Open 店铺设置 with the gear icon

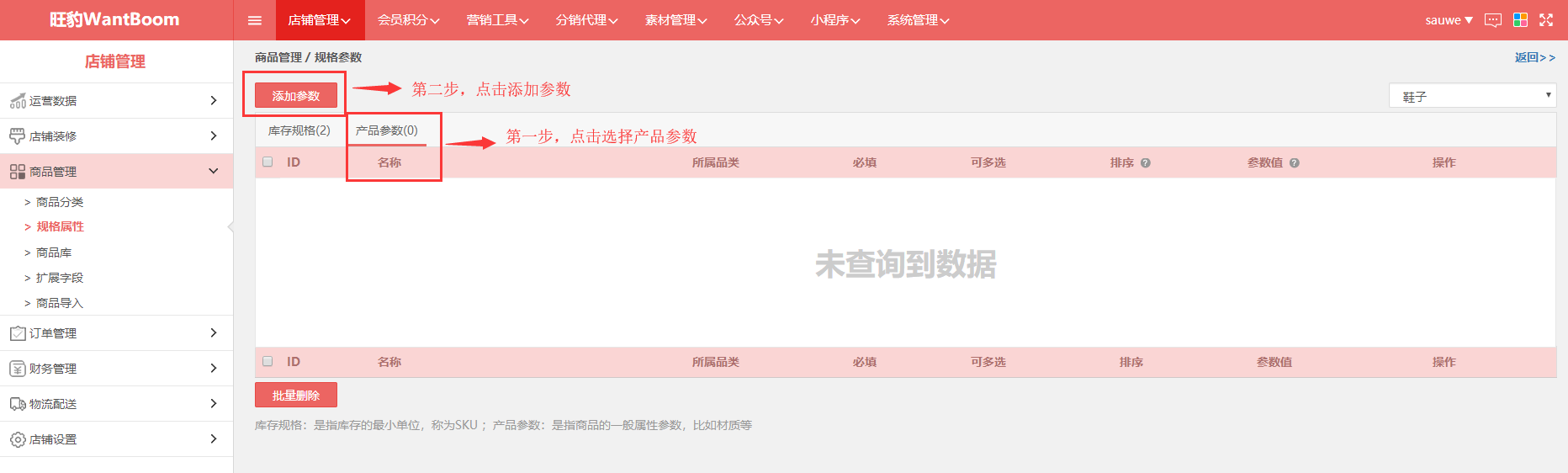click(x=116, y=439)
